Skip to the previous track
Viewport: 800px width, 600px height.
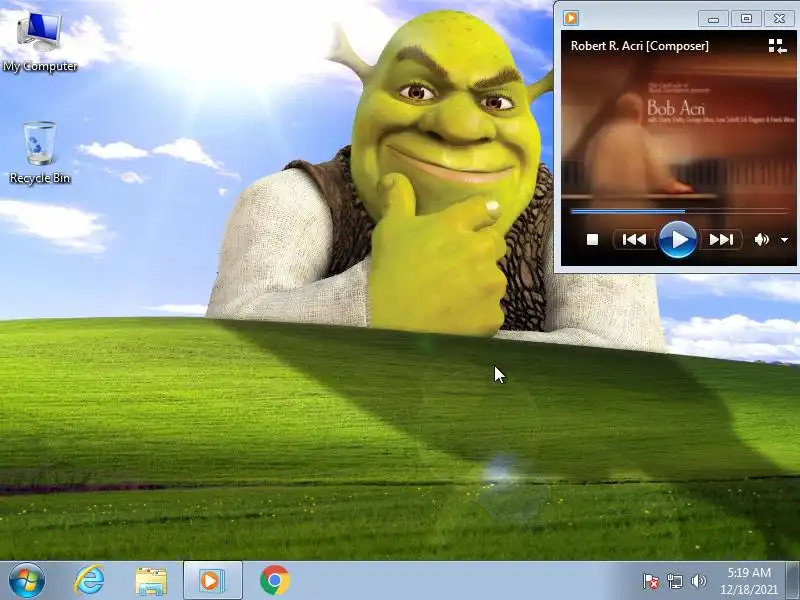click(x=634, y=239)
